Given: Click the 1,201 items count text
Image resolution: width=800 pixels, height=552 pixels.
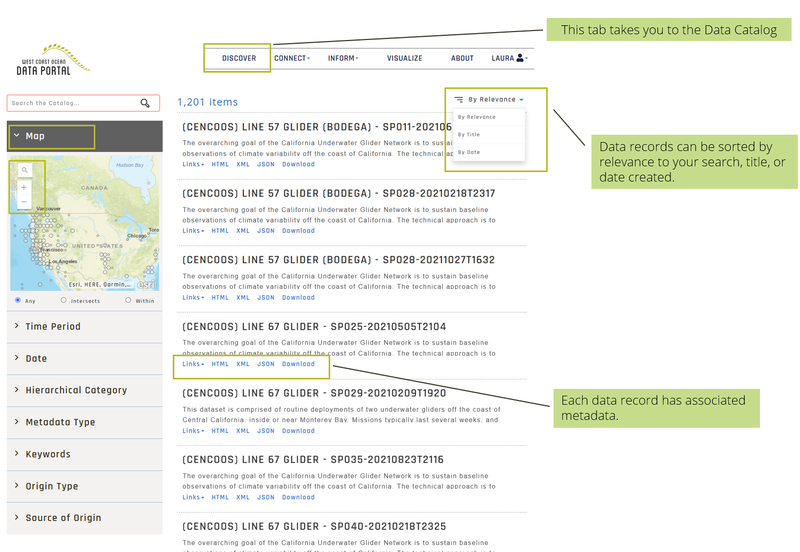Looking at the screenshot, I should point(207,102).
